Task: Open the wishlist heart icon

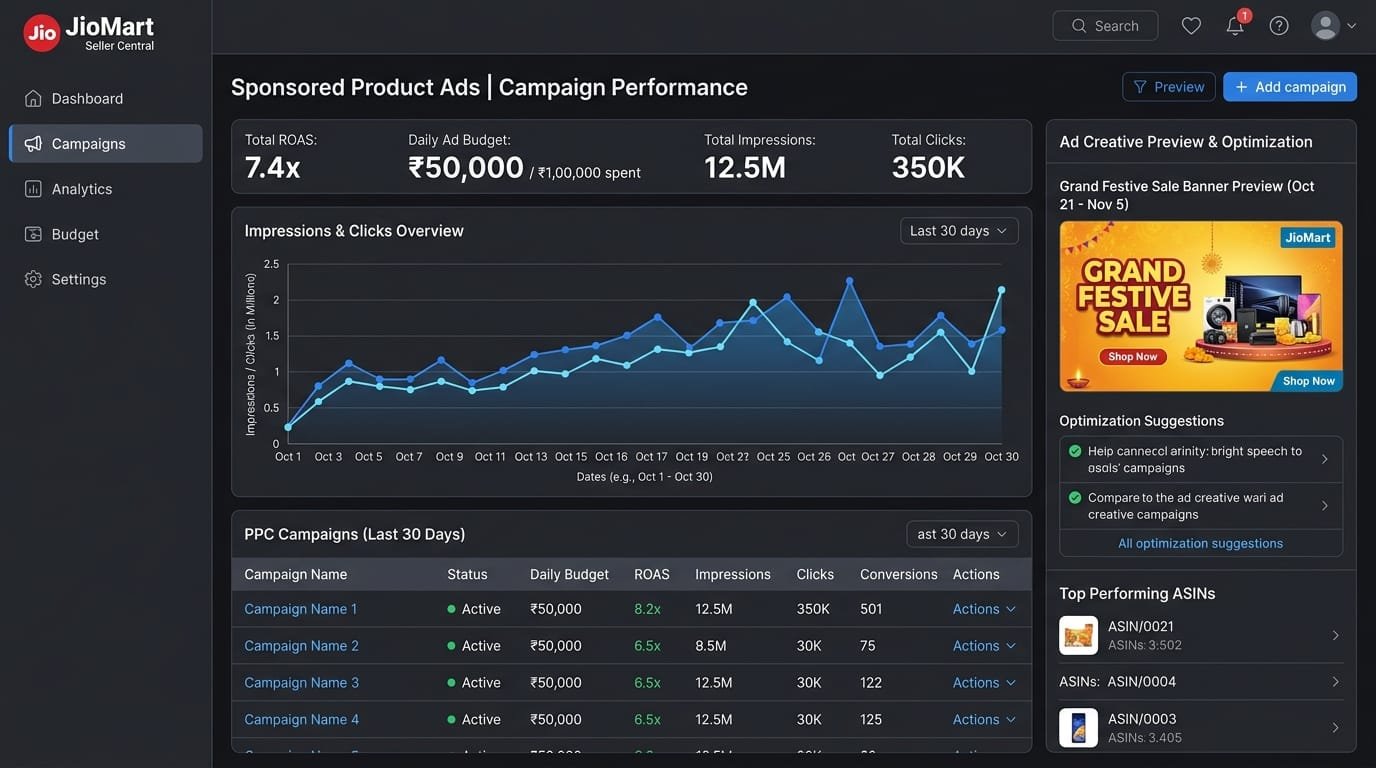Action: click(1191, 26)
